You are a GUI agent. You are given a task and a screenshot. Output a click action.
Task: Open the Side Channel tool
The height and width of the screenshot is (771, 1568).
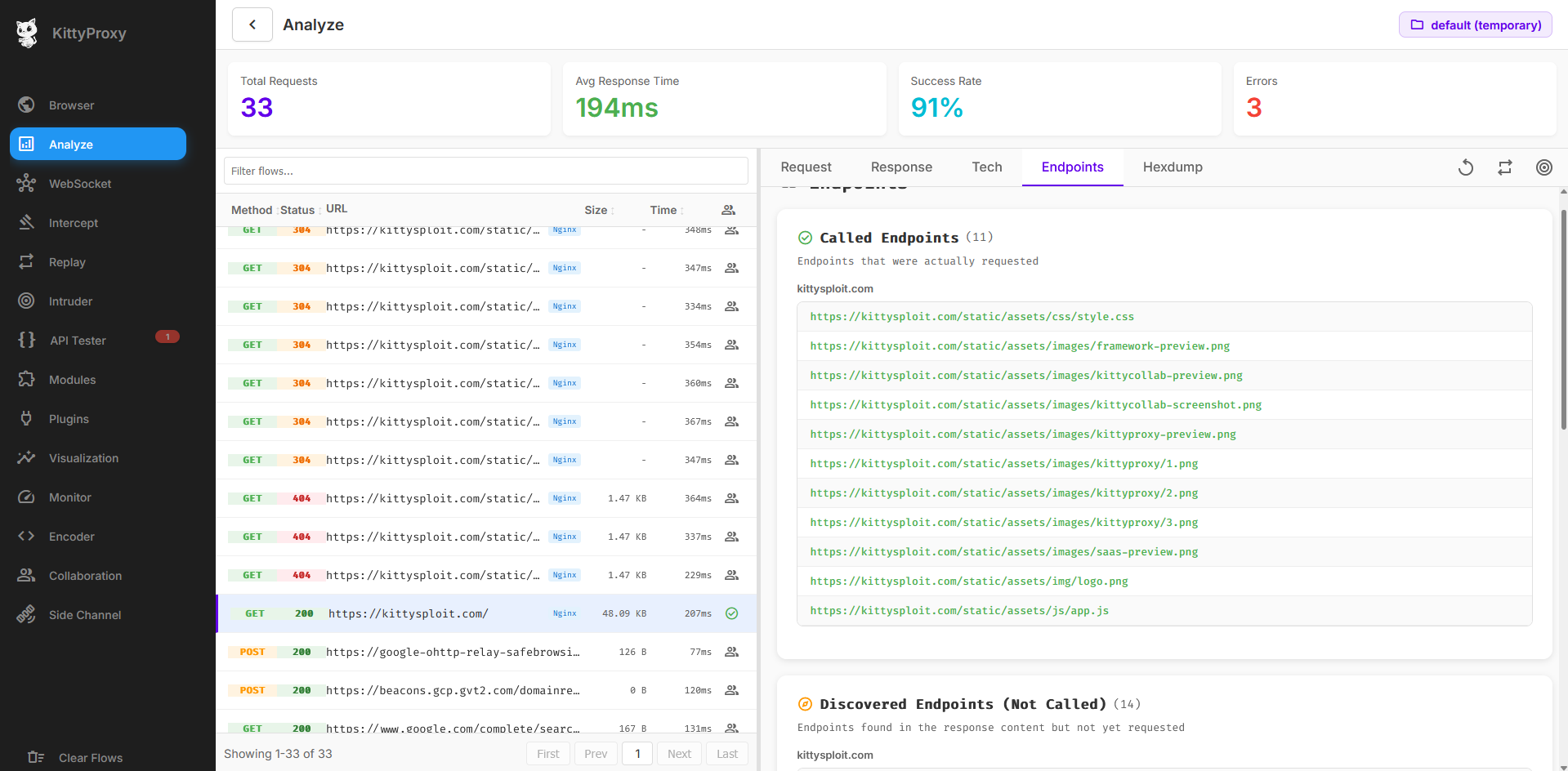[x=84, y=615]
